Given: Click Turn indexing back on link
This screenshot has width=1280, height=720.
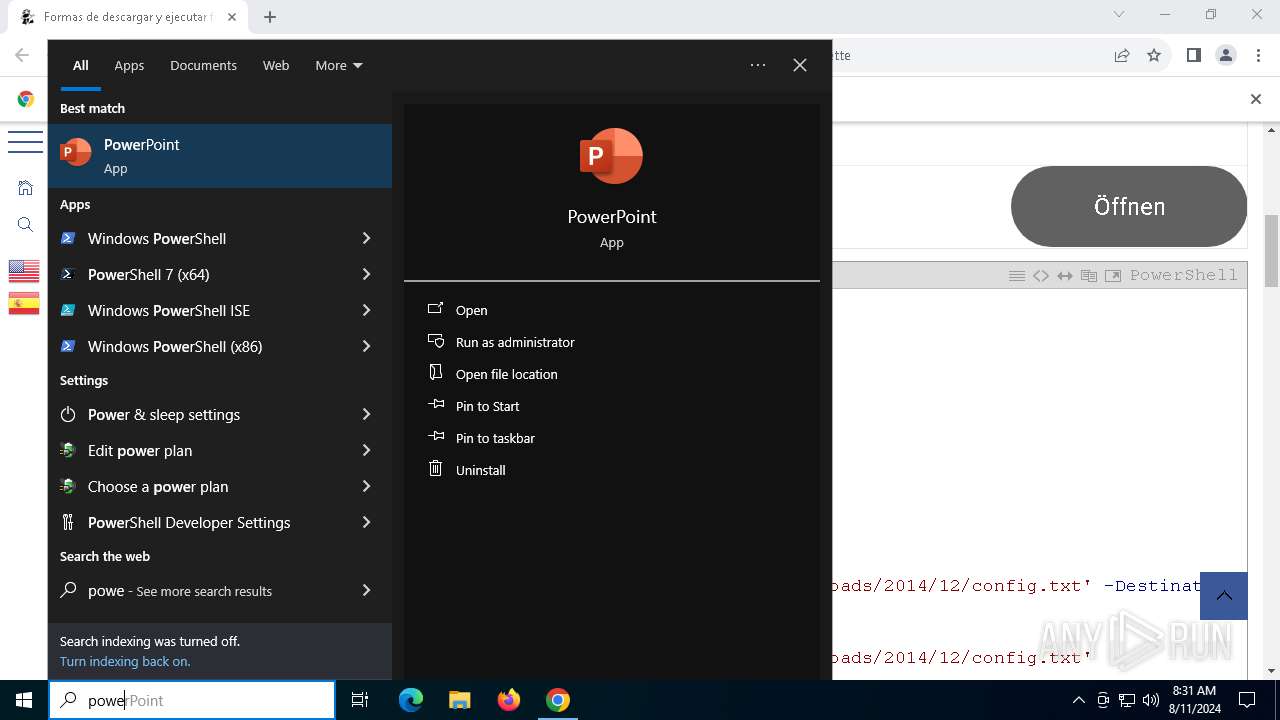Looking at the screenshot, I should [x=125, y=661].
